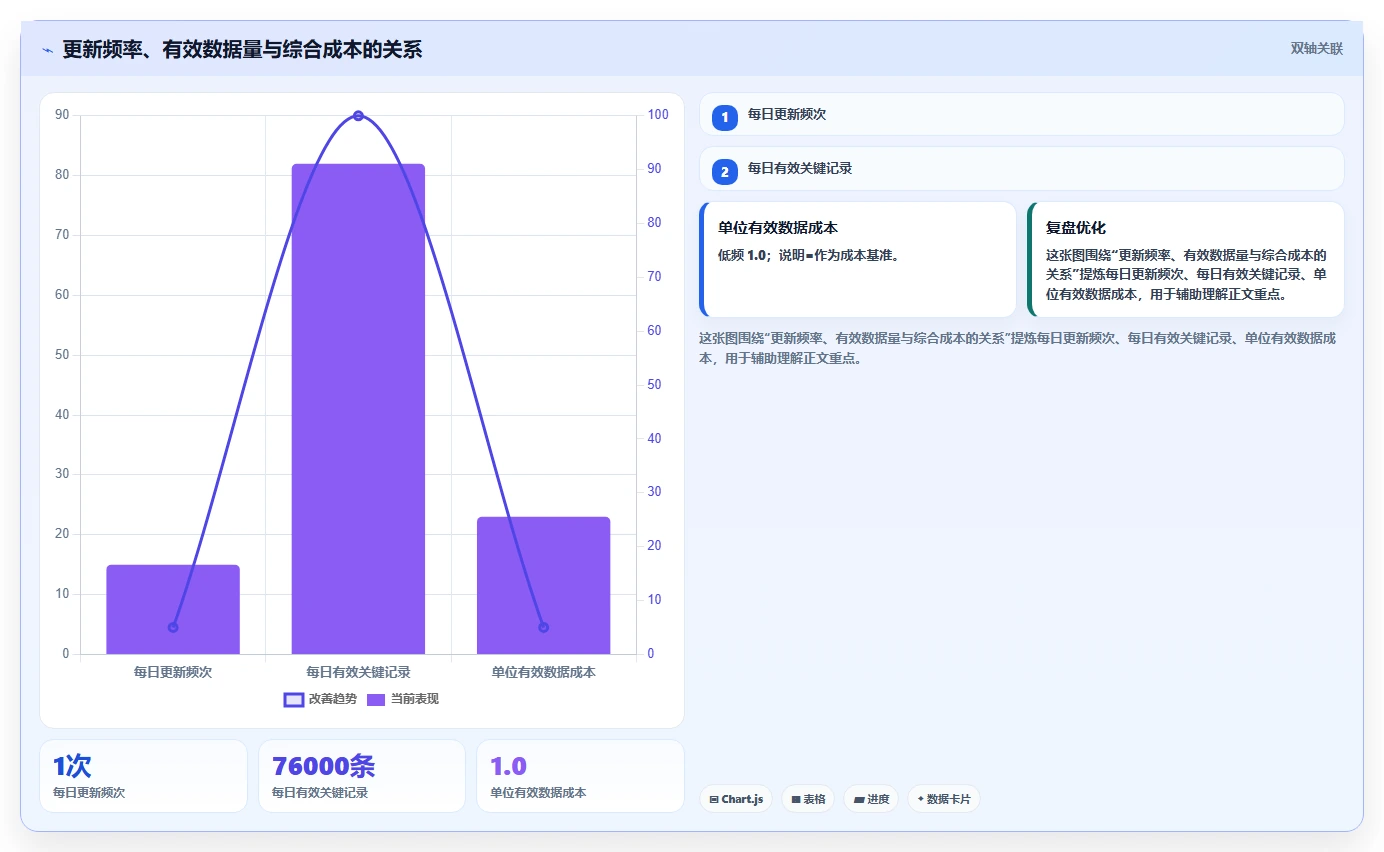Toggle the 当前表现 legend entry

pyautogui.click(x=403, y=699)
